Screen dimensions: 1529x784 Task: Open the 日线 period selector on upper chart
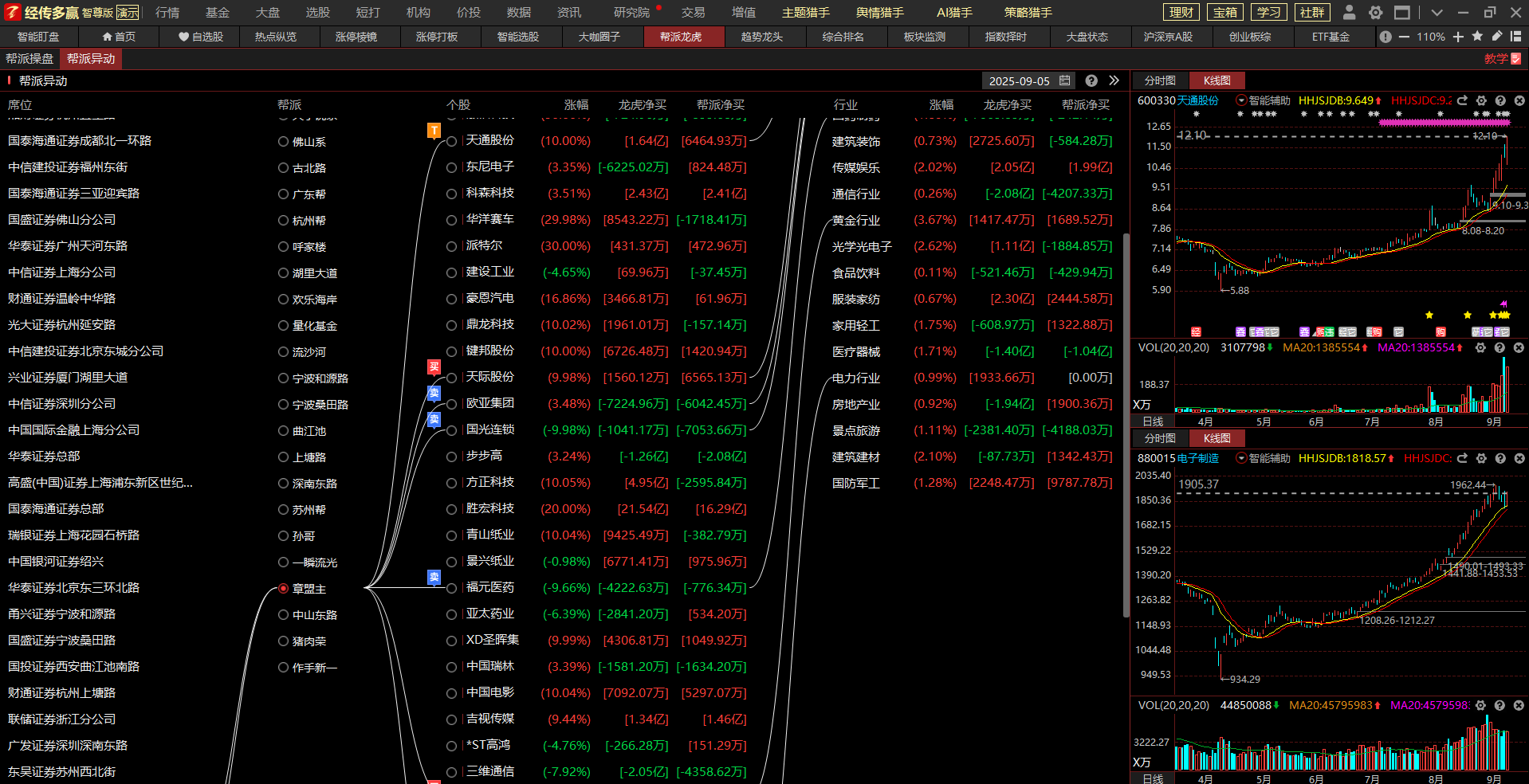[1154, 421]
